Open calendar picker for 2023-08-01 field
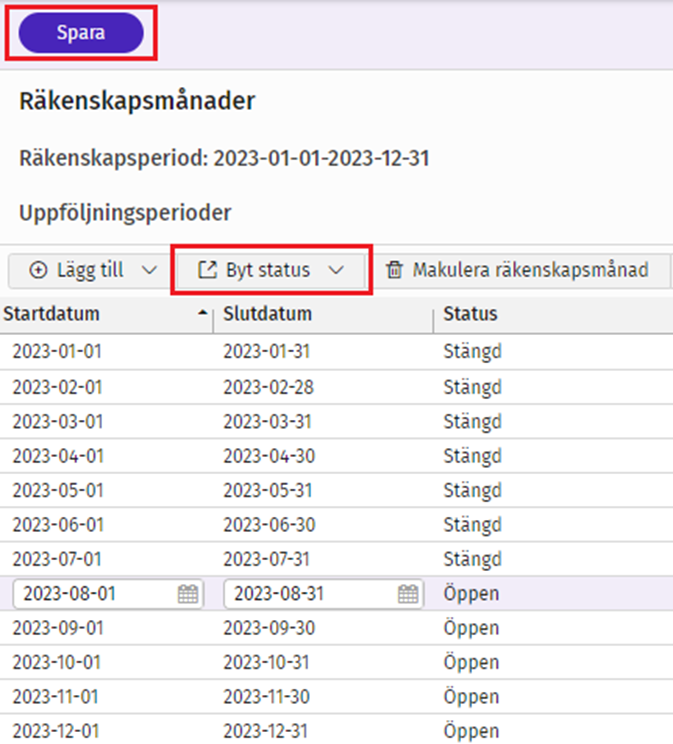 (x=188, y=594)
